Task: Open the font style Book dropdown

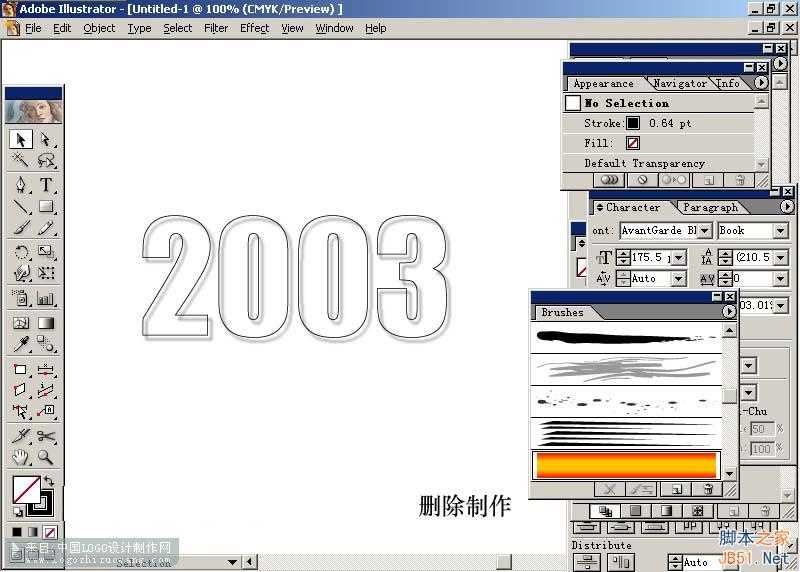Action: (780, 231)
